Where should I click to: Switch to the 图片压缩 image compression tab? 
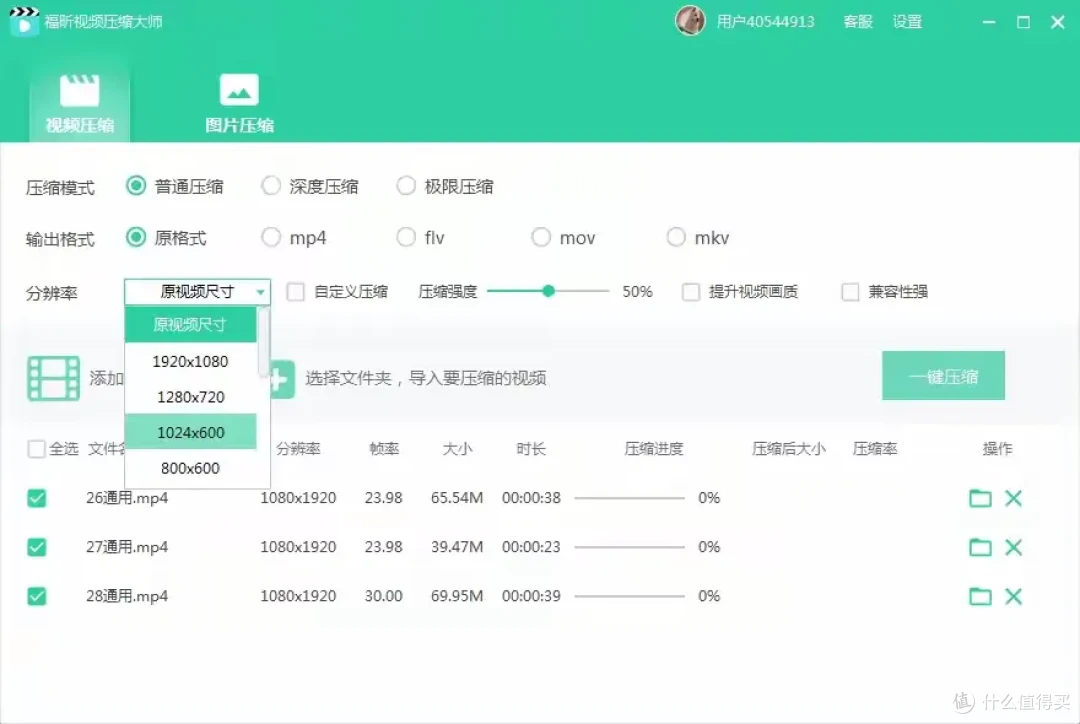coord(239,103)
